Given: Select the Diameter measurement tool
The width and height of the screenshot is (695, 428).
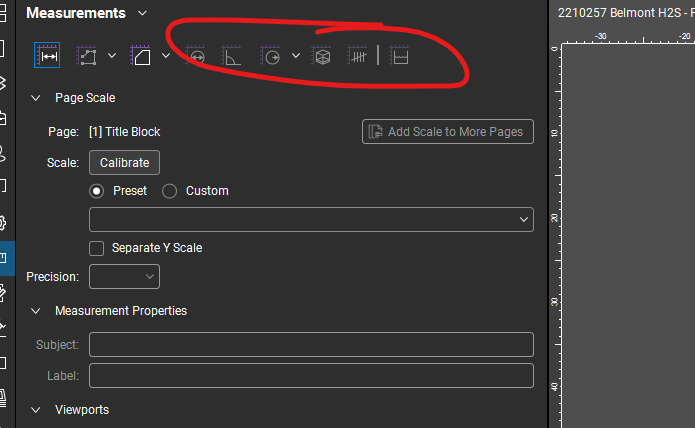Looking at the screenshot, I should pyautogui.click(x=195, y=56).
